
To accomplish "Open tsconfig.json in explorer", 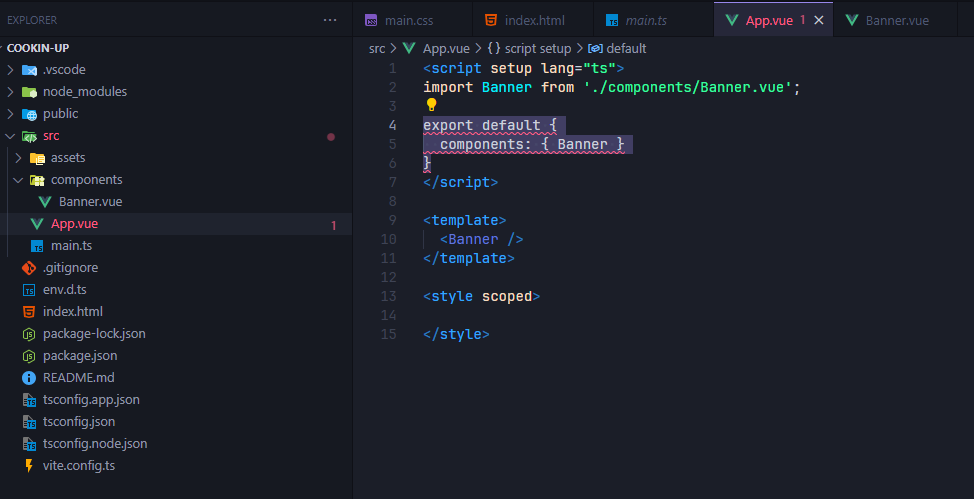I will point(79,422).
